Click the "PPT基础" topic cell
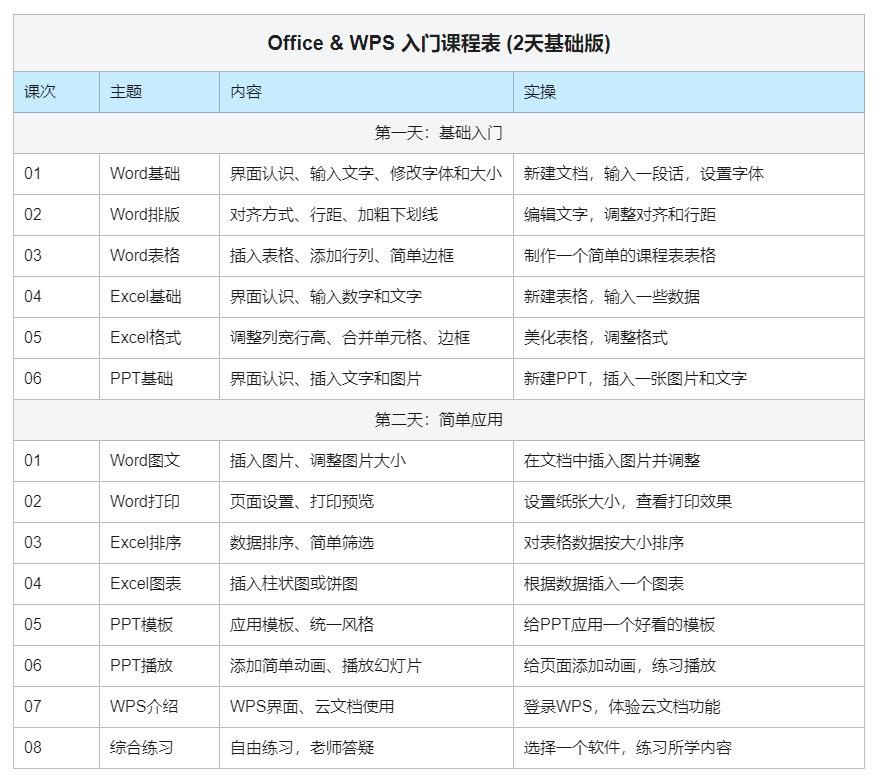This screenshot has height=779, width=875. pyautogui.click(x=160, y=379)
